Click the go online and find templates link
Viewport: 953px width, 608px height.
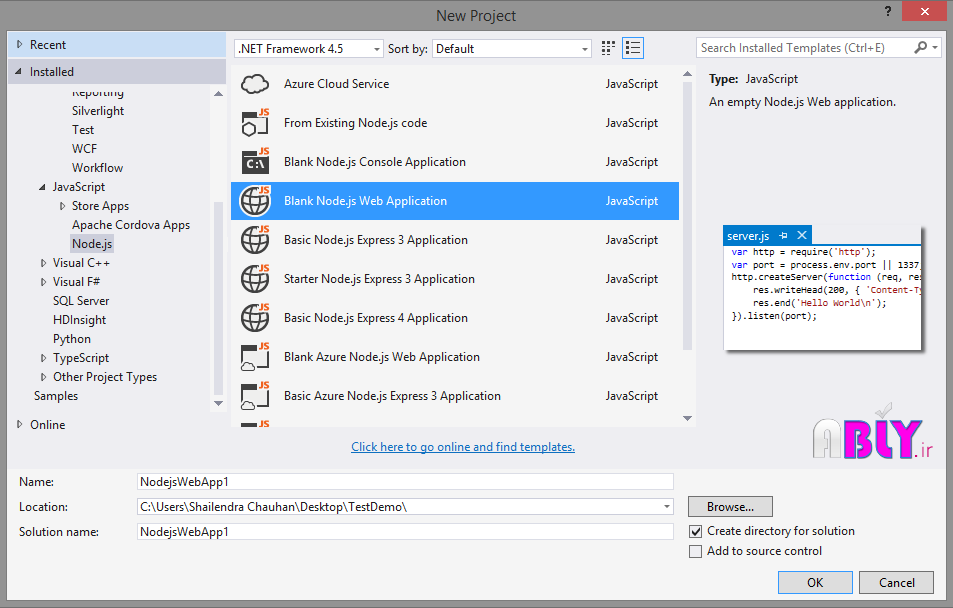463,447
